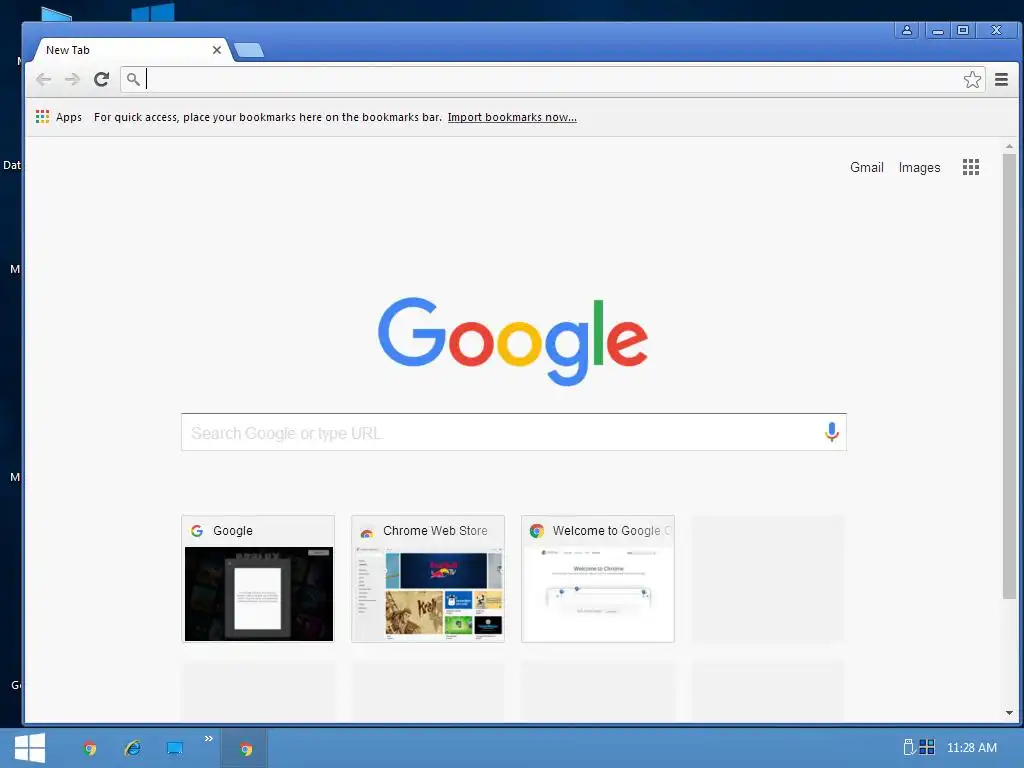Maximize the Chrome window
1024x768 pixels.
pos(963,30)
